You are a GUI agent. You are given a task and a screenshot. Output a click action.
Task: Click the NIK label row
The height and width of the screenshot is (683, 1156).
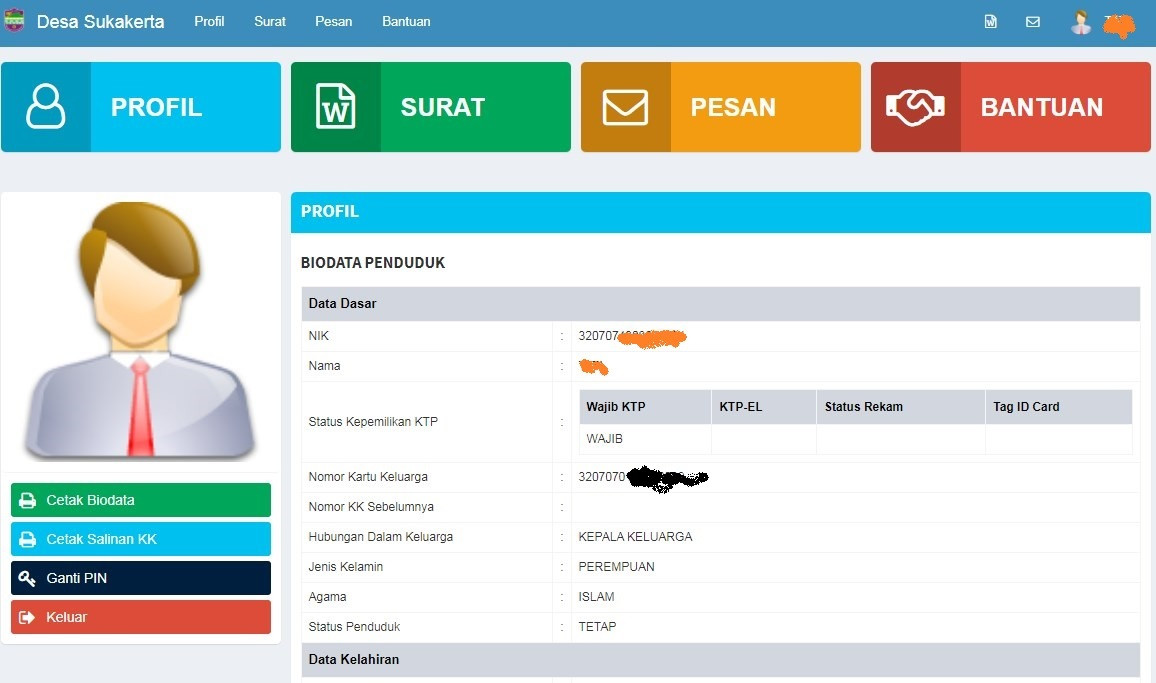click(318, 336)
